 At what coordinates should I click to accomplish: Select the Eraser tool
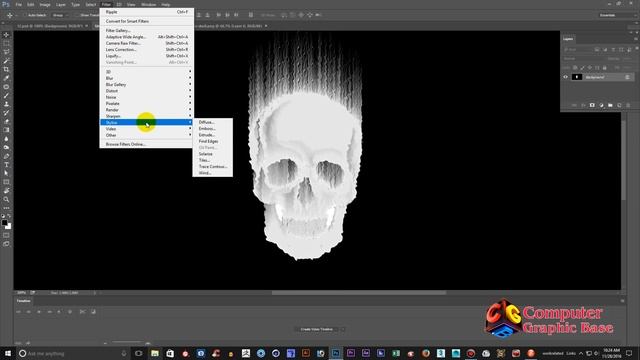[x=6, y=121]
